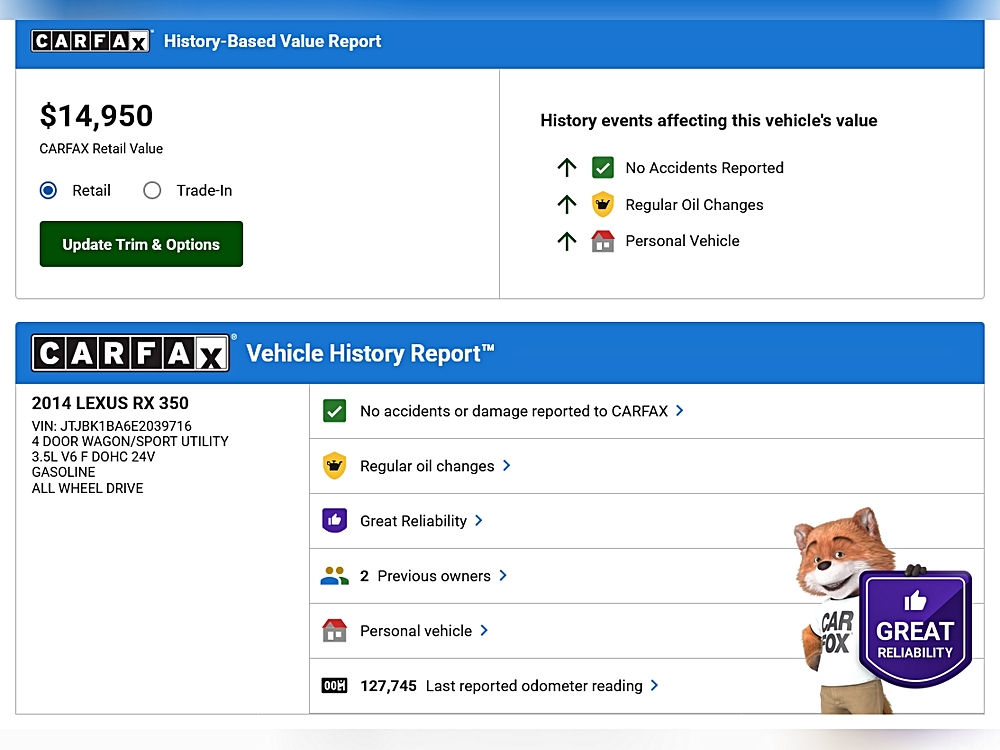
Task: Expand the Regular oil changes chevron
Action: coord(507,465)
